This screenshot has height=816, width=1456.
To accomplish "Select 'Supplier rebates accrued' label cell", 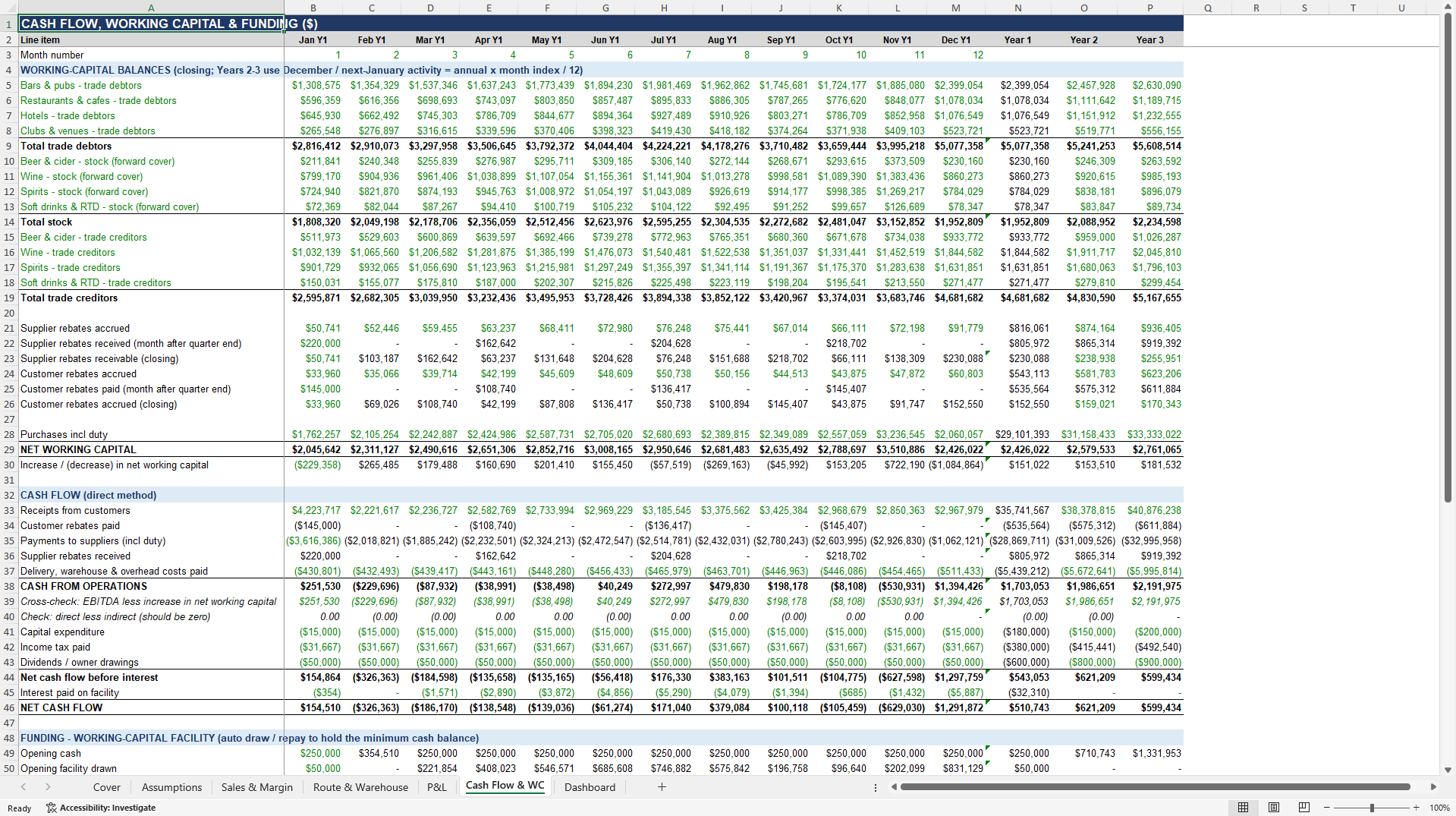I will pos(151,328).
